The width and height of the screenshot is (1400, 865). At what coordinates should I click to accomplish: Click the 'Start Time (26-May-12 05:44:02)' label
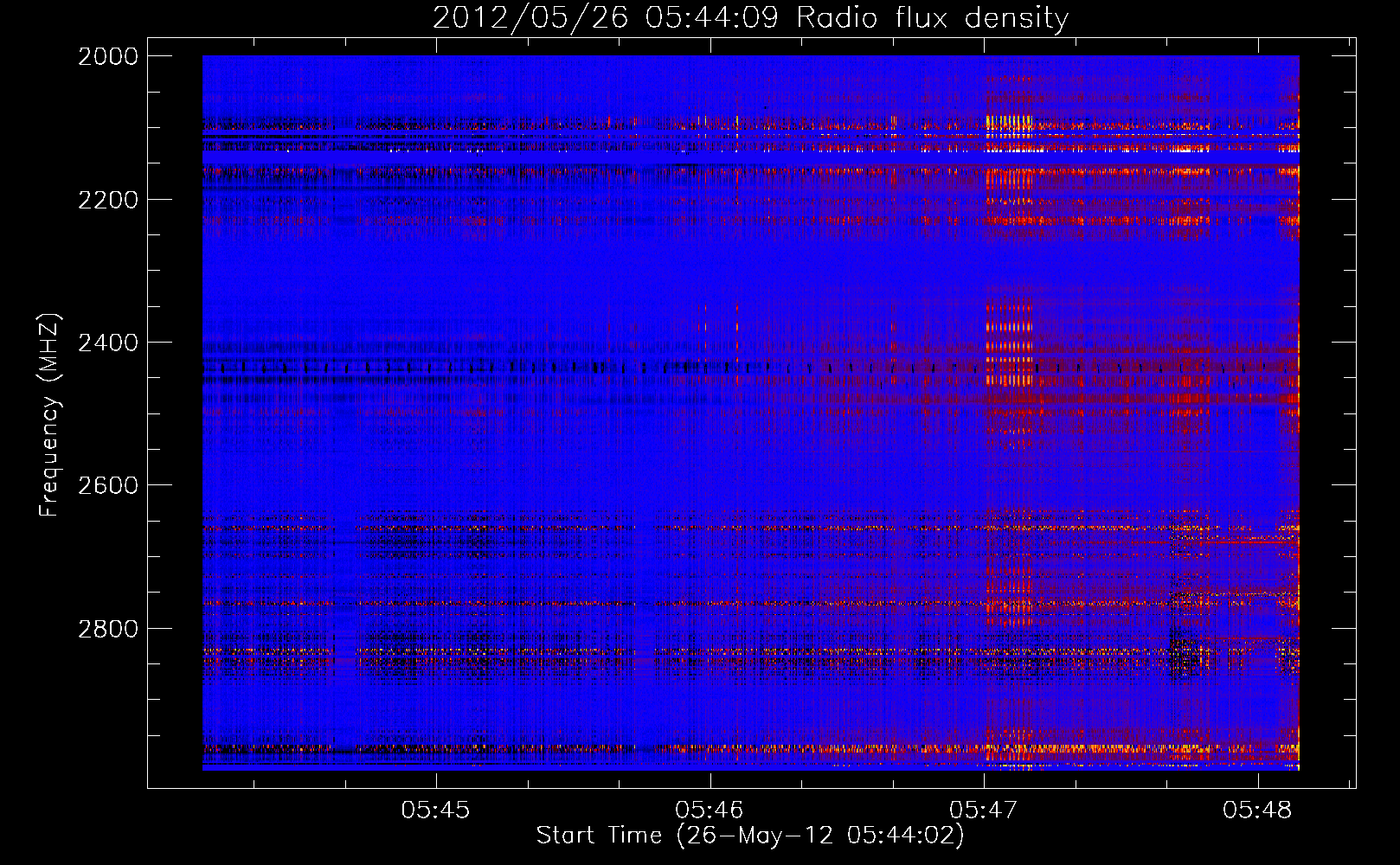pyautogui.click(x=750, y=836)
